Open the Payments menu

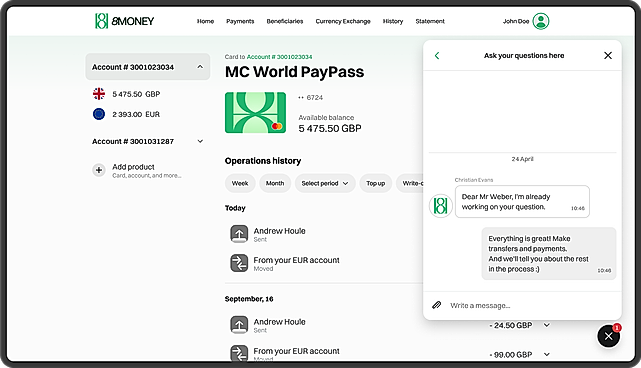[240, 21]
